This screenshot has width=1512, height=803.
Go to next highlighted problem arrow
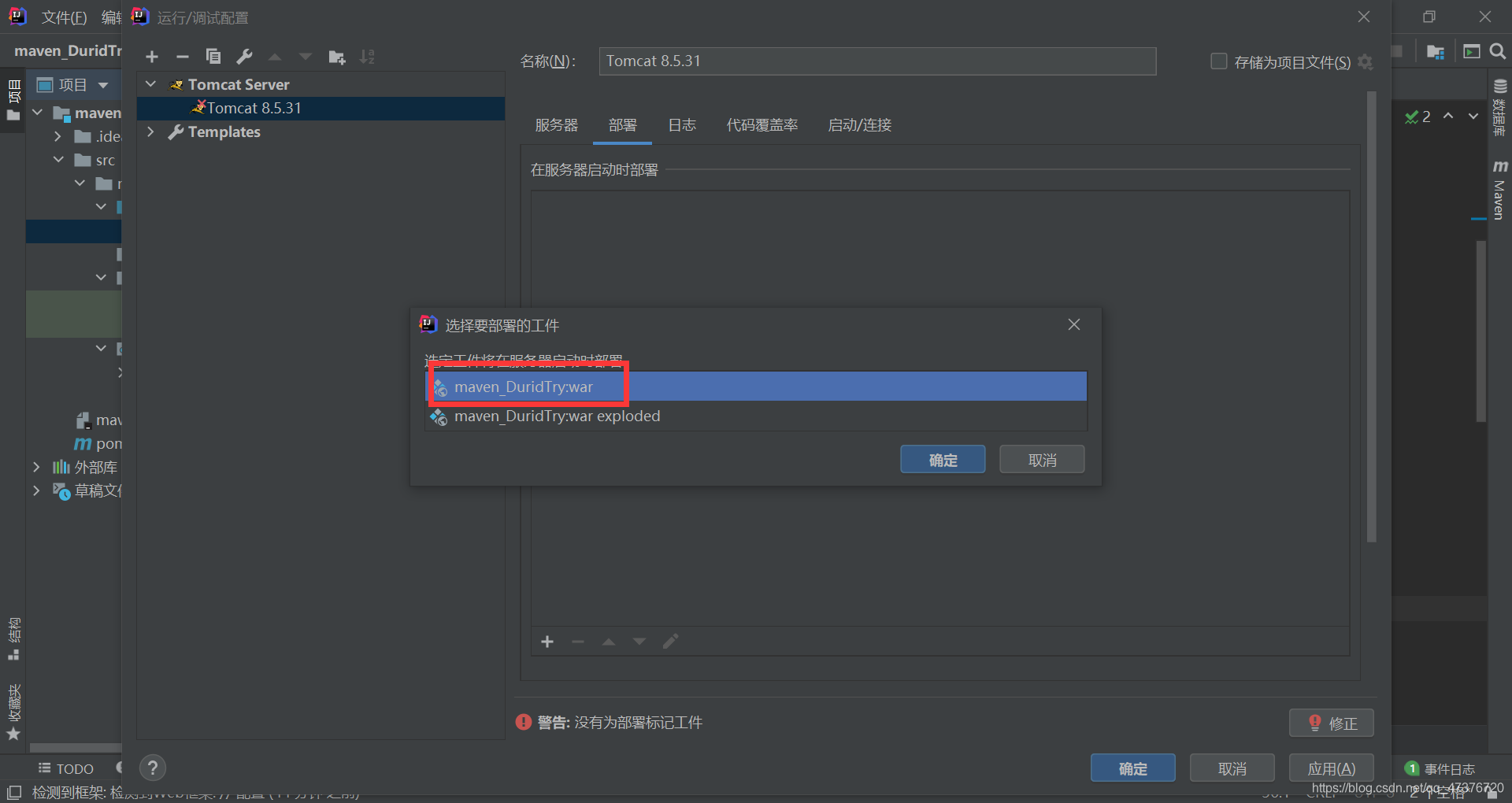pyautogui.click(x=1473, y=117)
